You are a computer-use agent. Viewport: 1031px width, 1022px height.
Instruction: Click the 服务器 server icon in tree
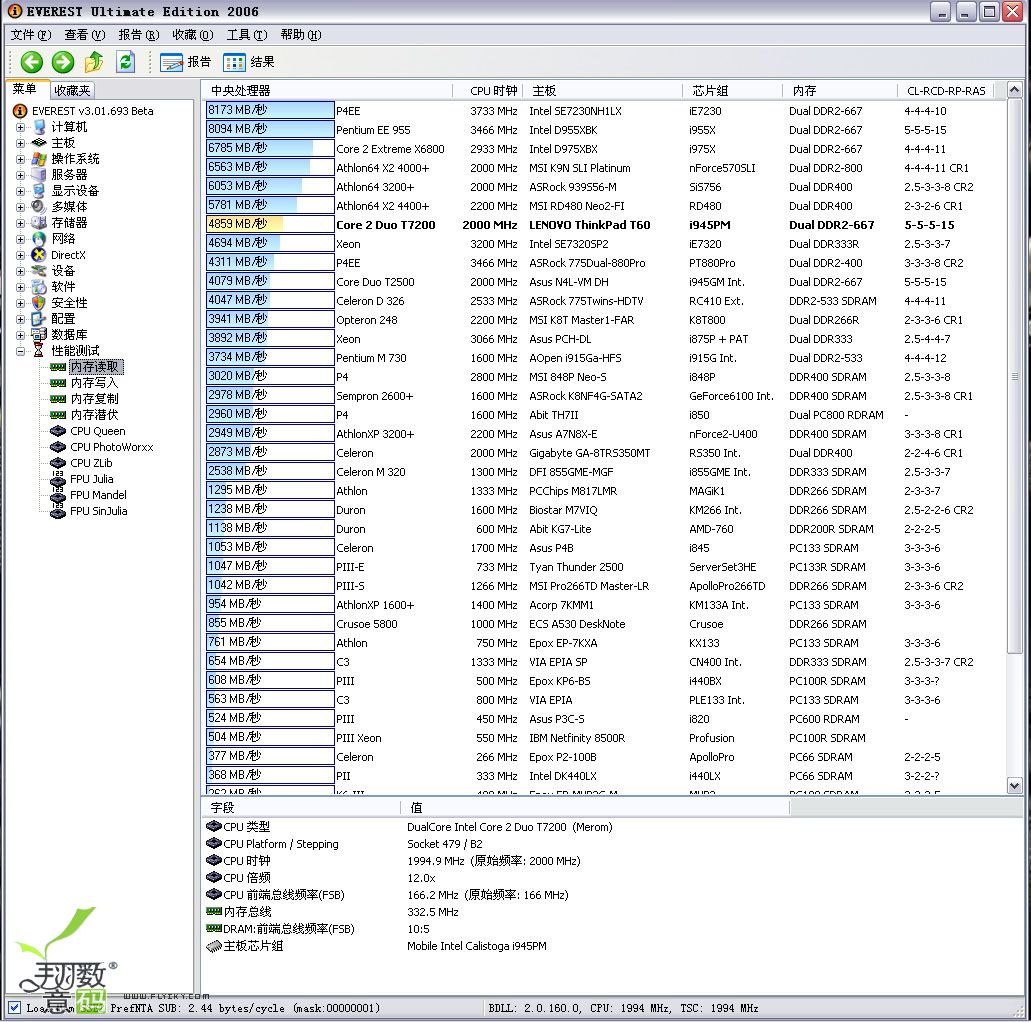[x=39, y=174]
